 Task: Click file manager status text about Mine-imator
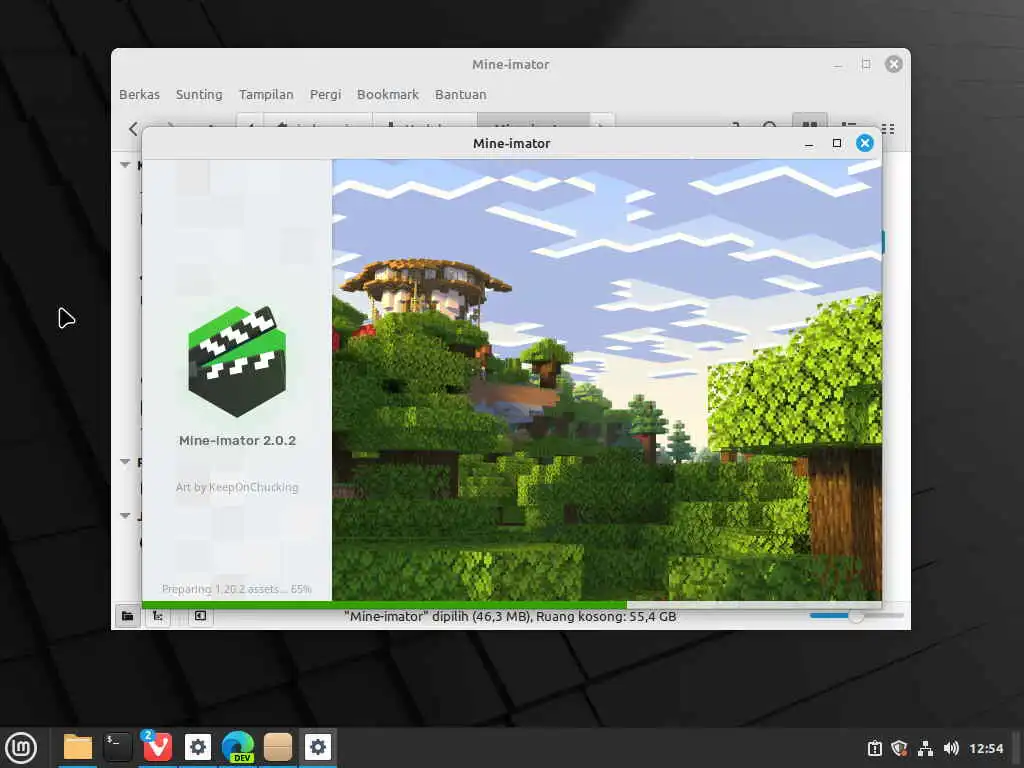510,616
